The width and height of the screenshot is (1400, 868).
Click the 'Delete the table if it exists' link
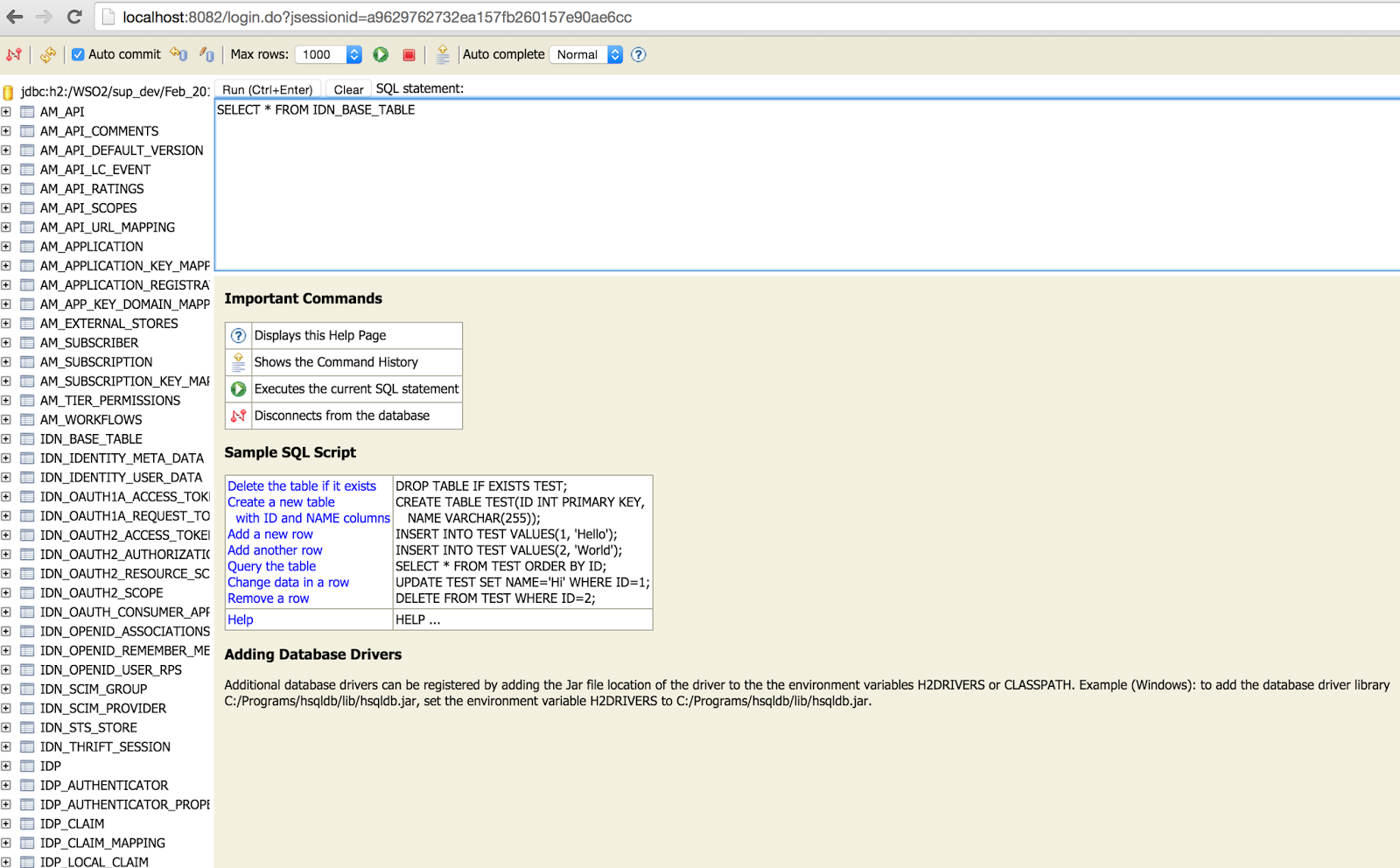302,486
